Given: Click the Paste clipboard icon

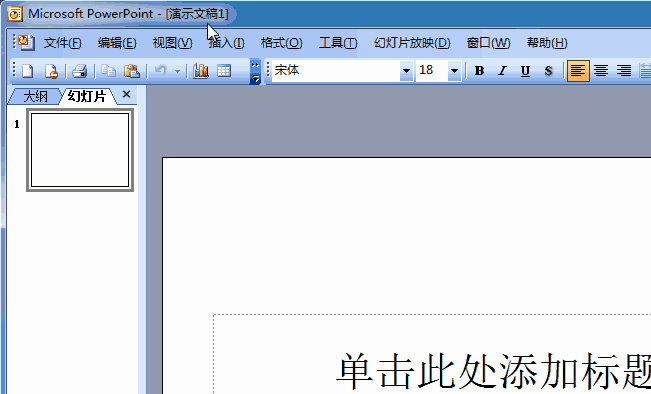Looking at the screenshot, I should click(x=132, y=71).
